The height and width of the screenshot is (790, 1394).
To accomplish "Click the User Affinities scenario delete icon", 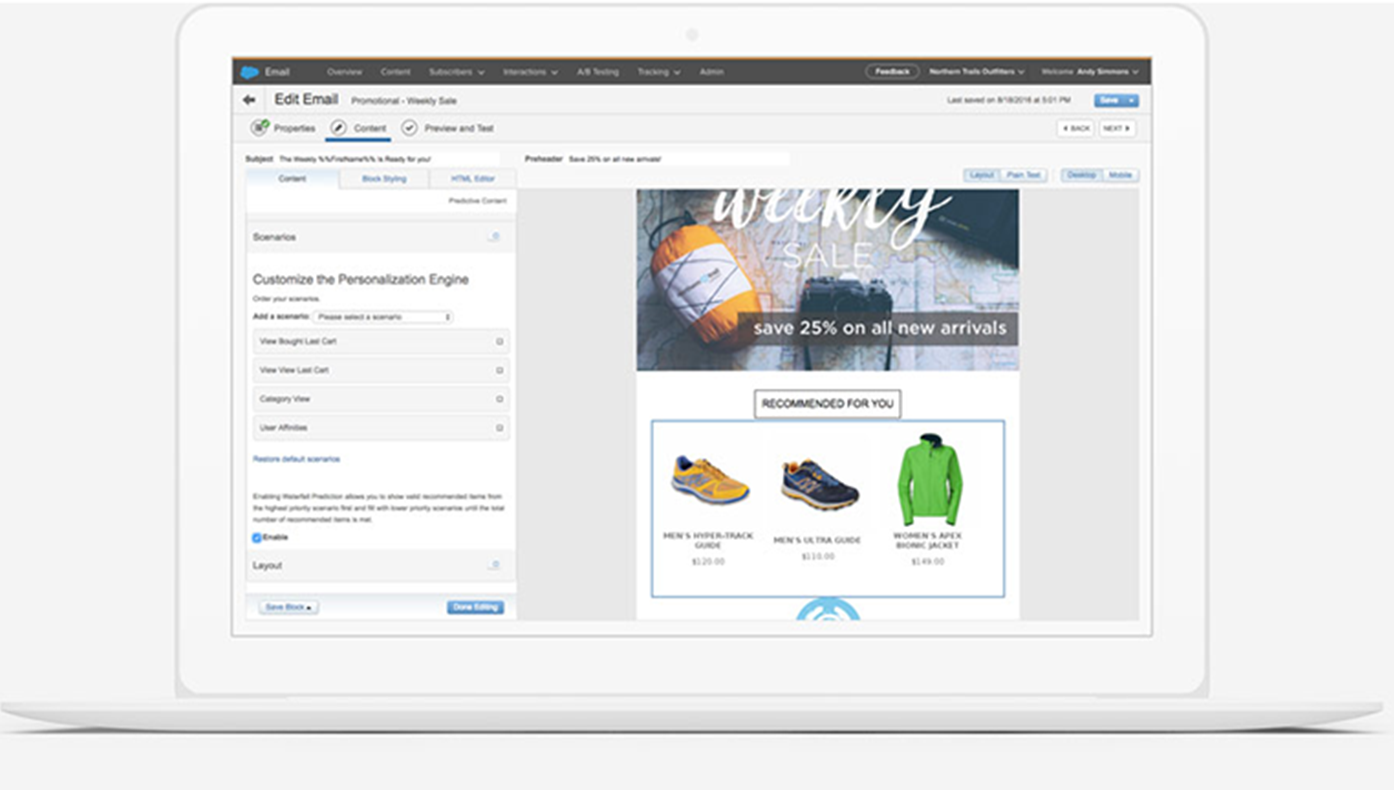I will coord(497,426).
